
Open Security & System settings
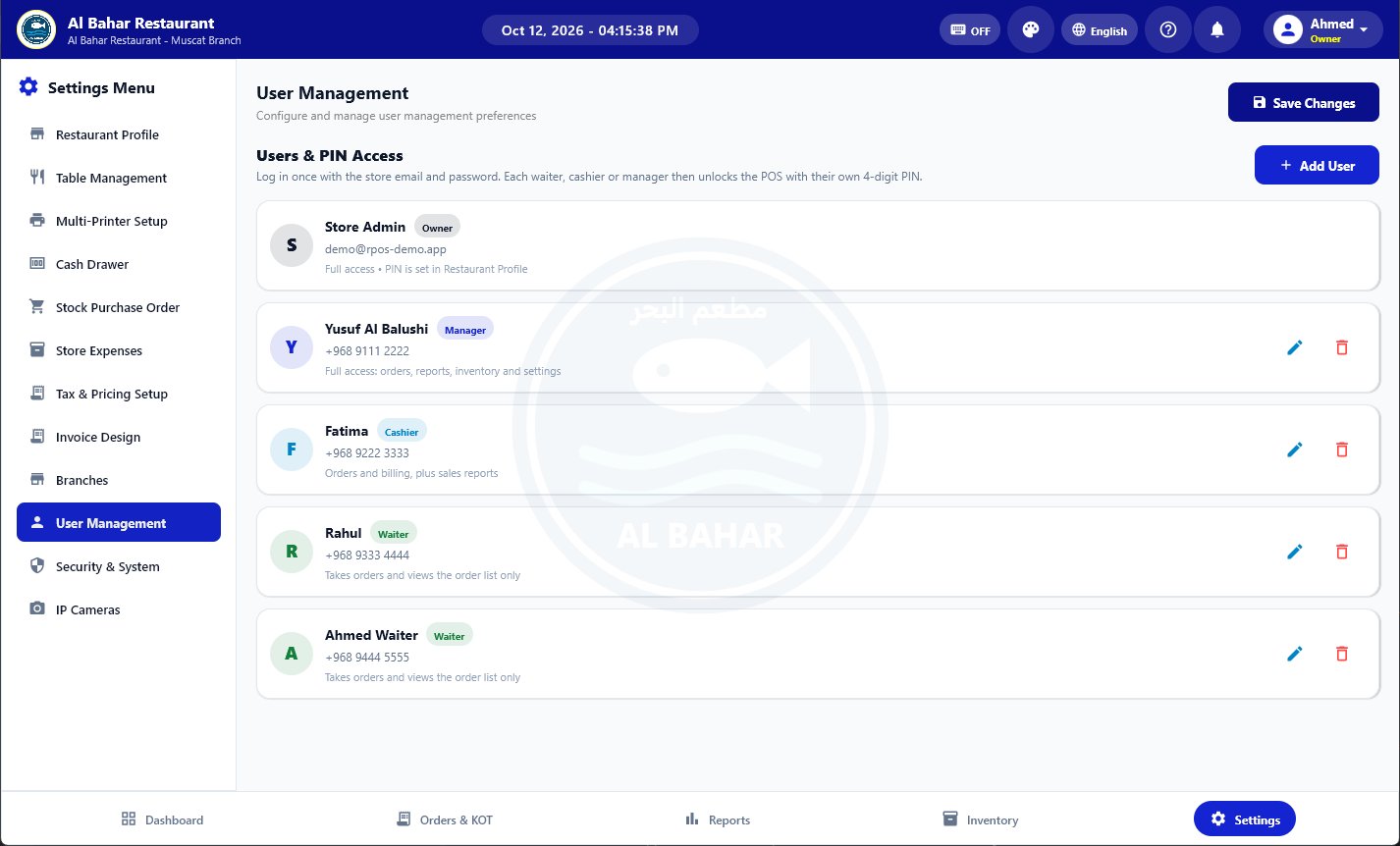[119, 566]
